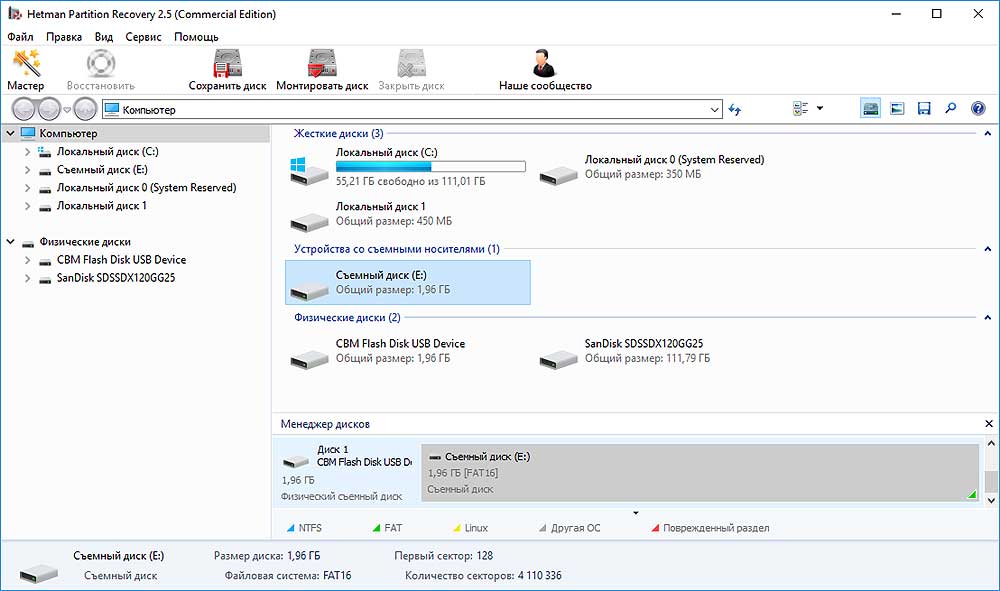Collapse the Компьютер tree node

pyautogui.click(x=10, y=133)
